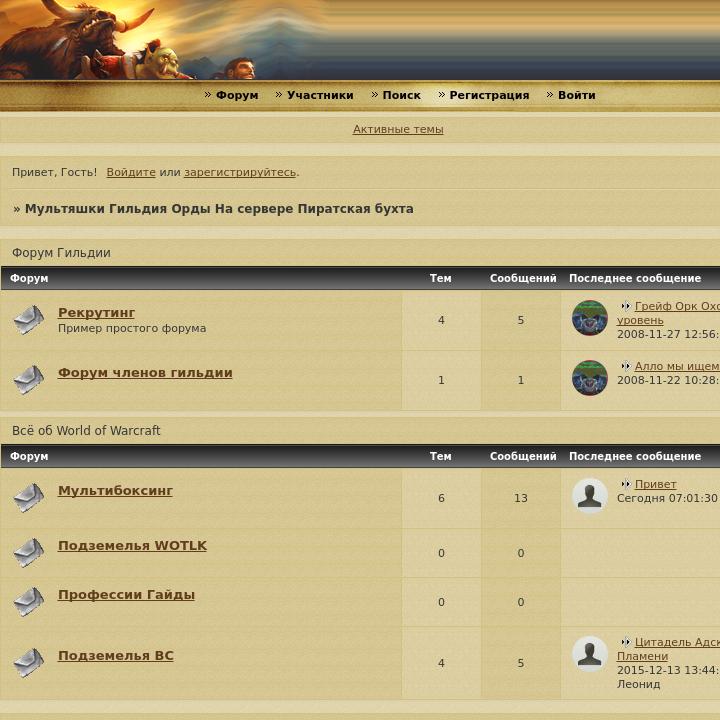The image size is (720, 720).
Task: Click the arrow icon before Грейф Орк link
Action: (x=625, y=306)
